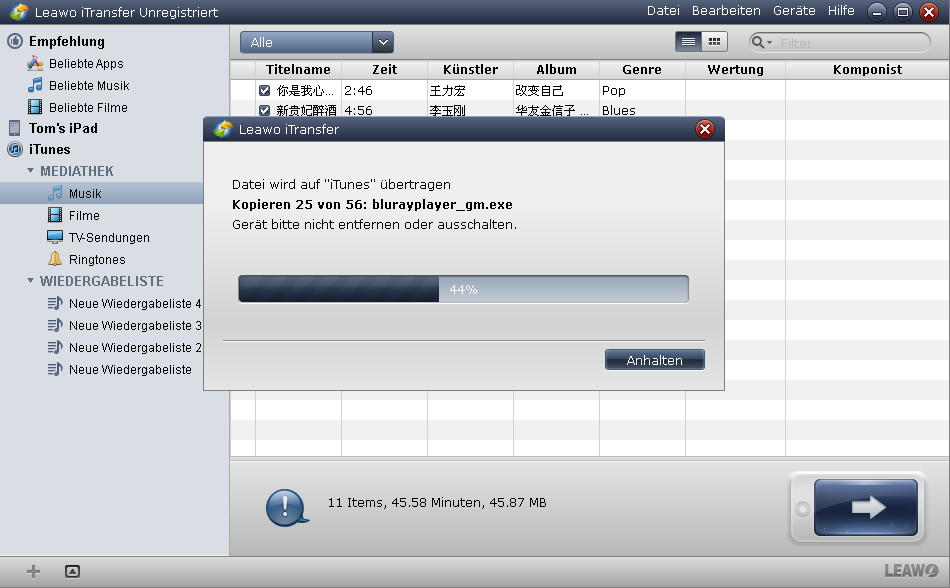Click the Anhalten button

point(654,360)
